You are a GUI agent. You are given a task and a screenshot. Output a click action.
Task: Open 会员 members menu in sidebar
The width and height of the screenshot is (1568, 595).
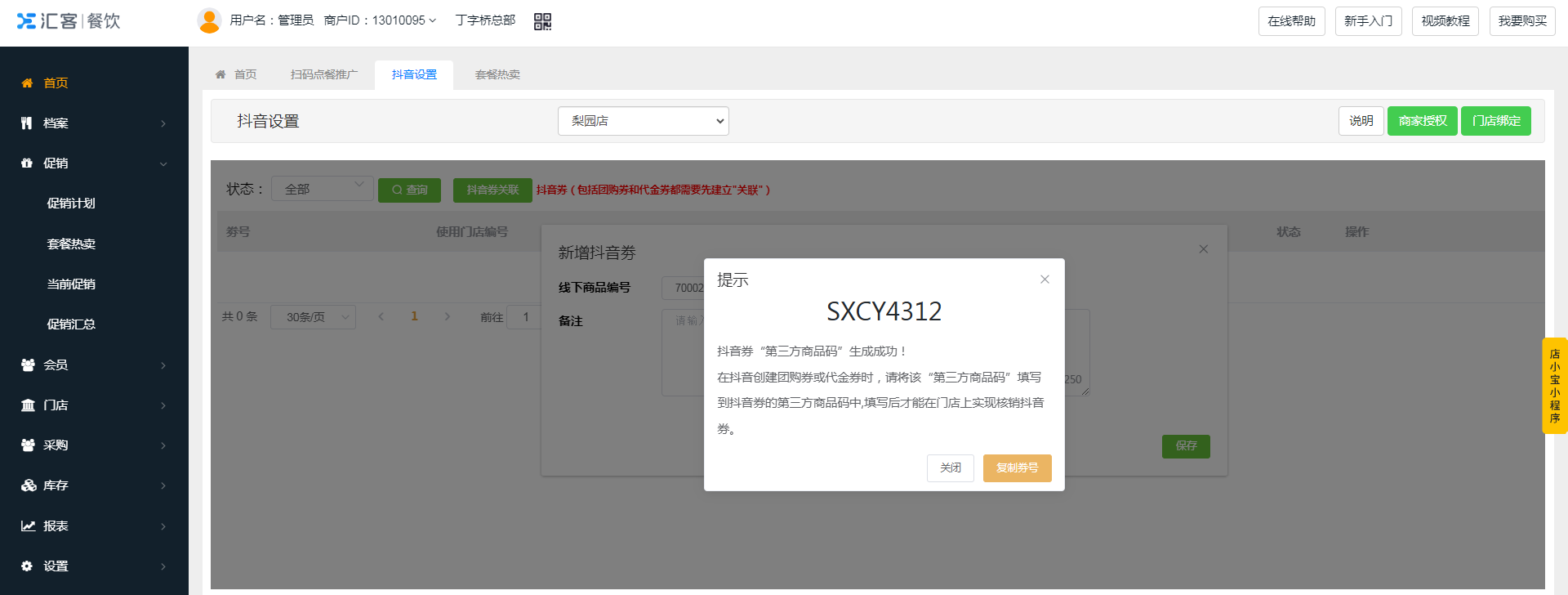point(93,365)
